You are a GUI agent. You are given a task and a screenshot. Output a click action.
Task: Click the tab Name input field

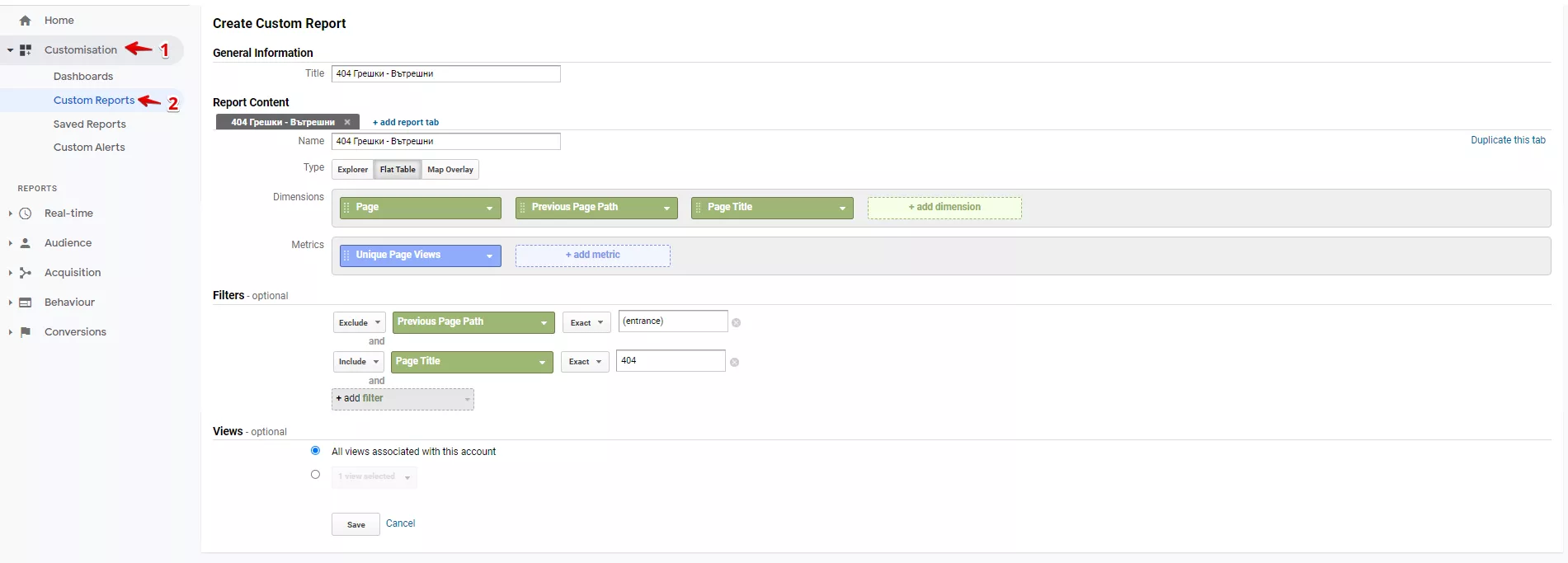point(446,141)
